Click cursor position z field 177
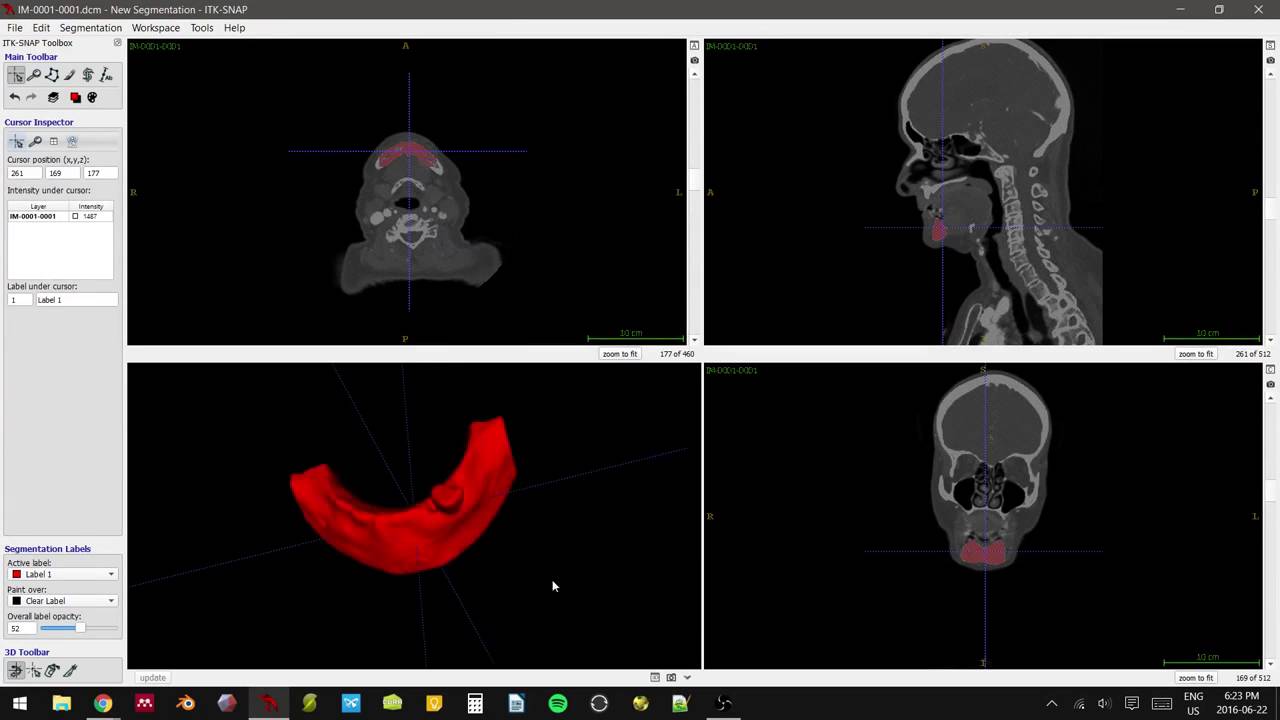Viewport: 1280px width, 720px height. 100,173
